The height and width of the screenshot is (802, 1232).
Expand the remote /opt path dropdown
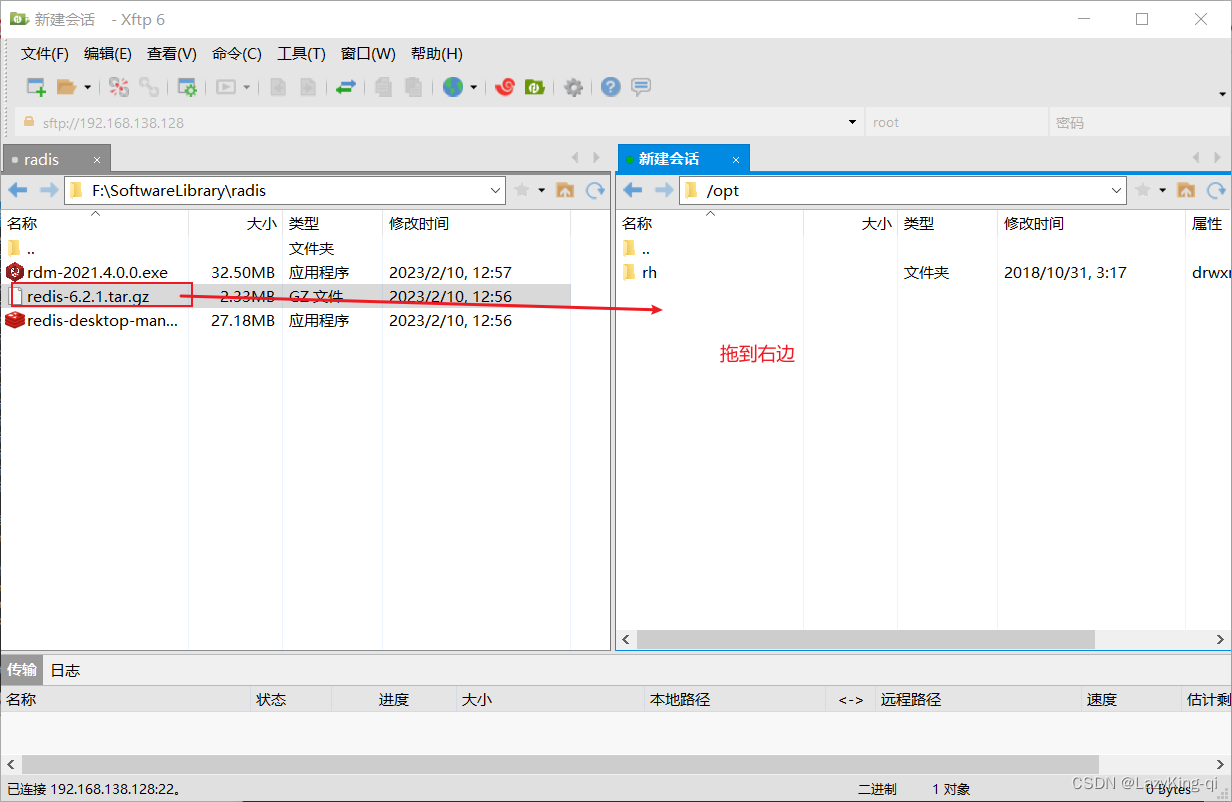pyautogui.click(x=1117, y=190)
